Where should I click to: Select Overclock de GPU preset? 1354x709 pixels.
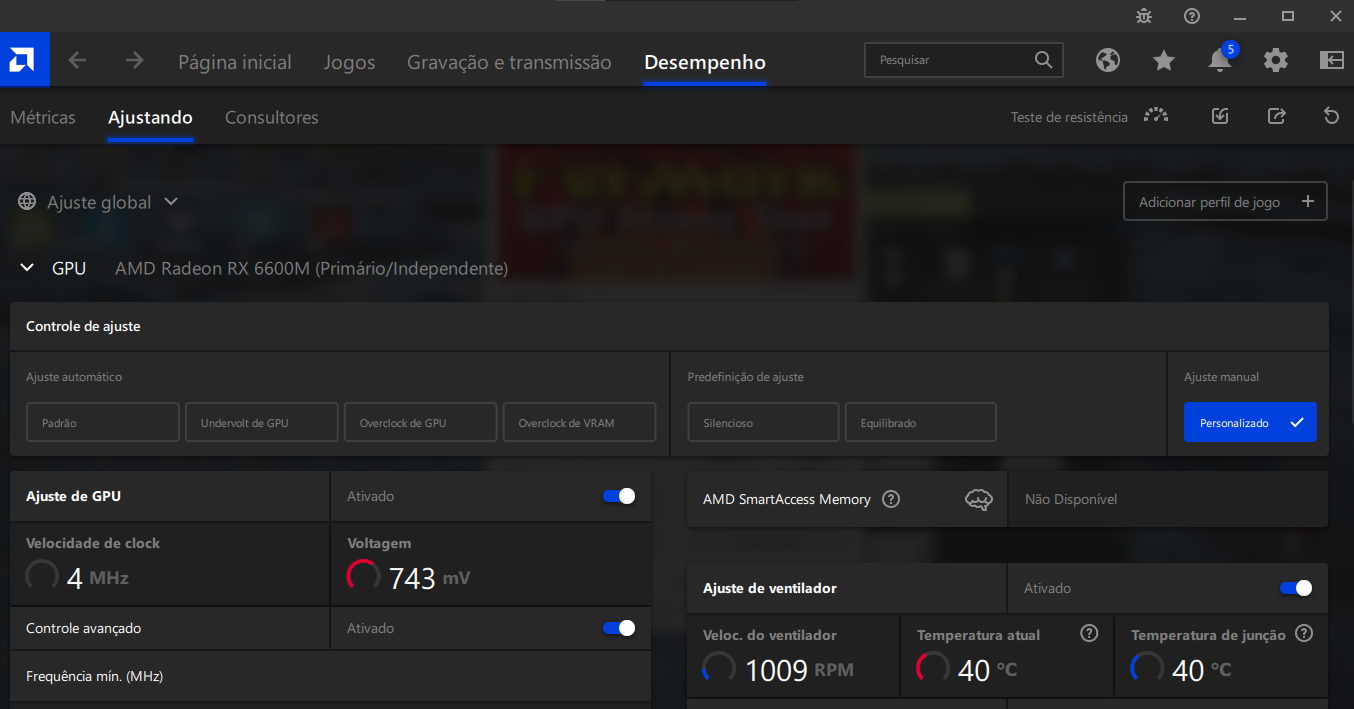420,422
